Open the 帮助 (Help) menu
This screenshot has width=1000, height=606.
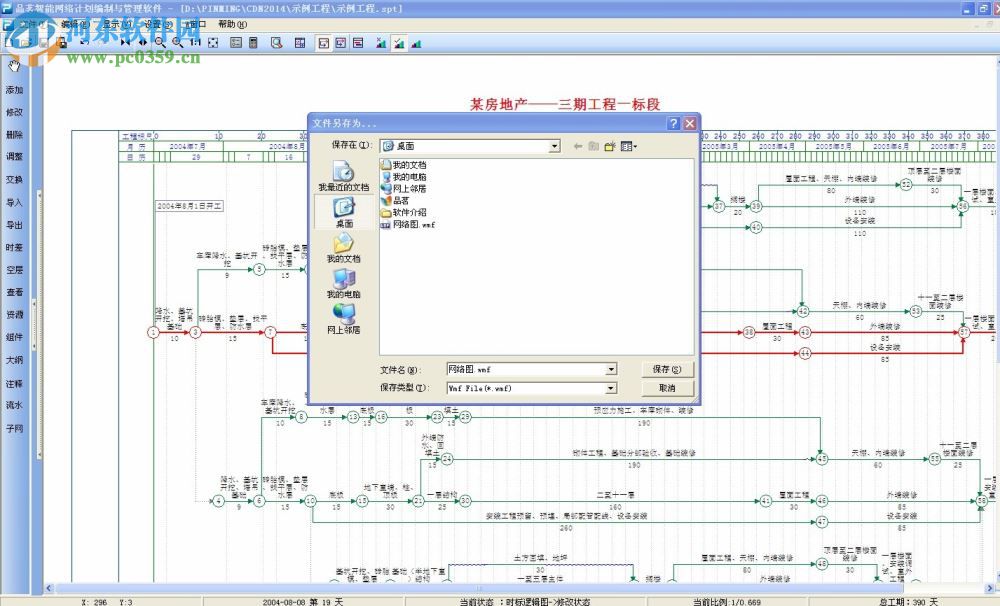point(232,21)
